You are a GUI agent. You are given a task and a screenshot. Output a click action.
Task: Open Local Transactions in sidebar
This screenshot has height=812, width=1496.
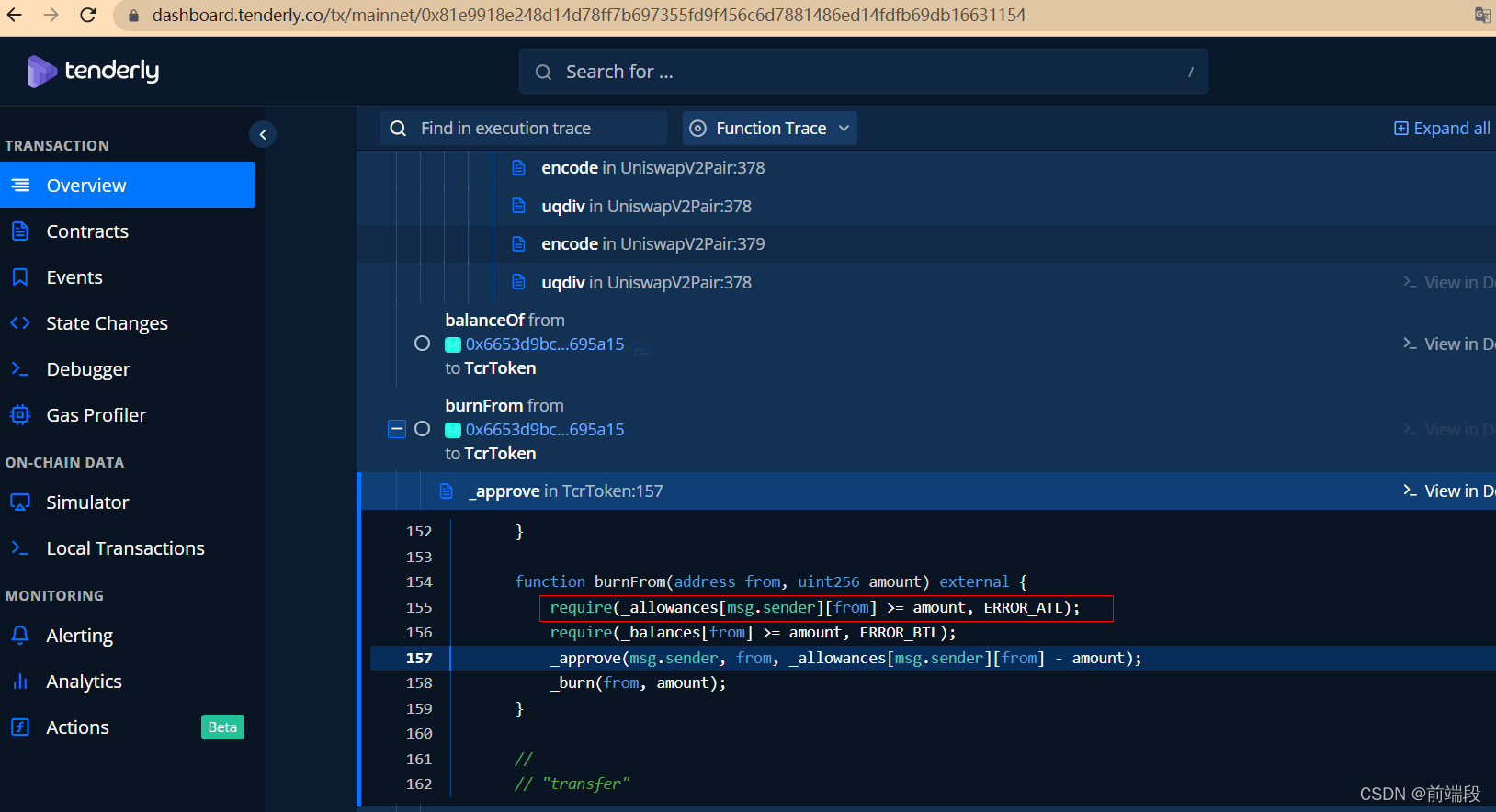(x=128, y=547)
